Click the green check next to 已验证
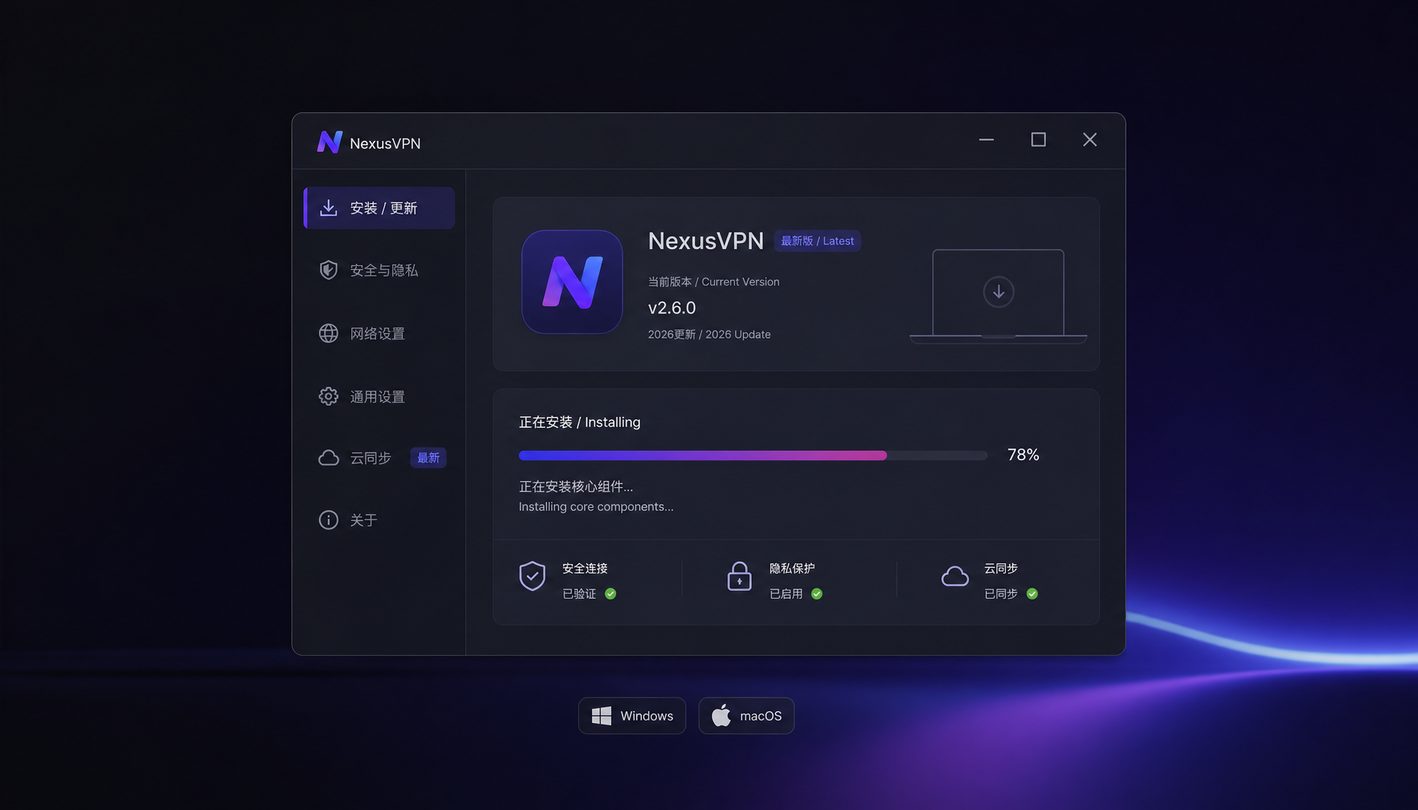The image size is (1418, 810). [x=610, y=594]
